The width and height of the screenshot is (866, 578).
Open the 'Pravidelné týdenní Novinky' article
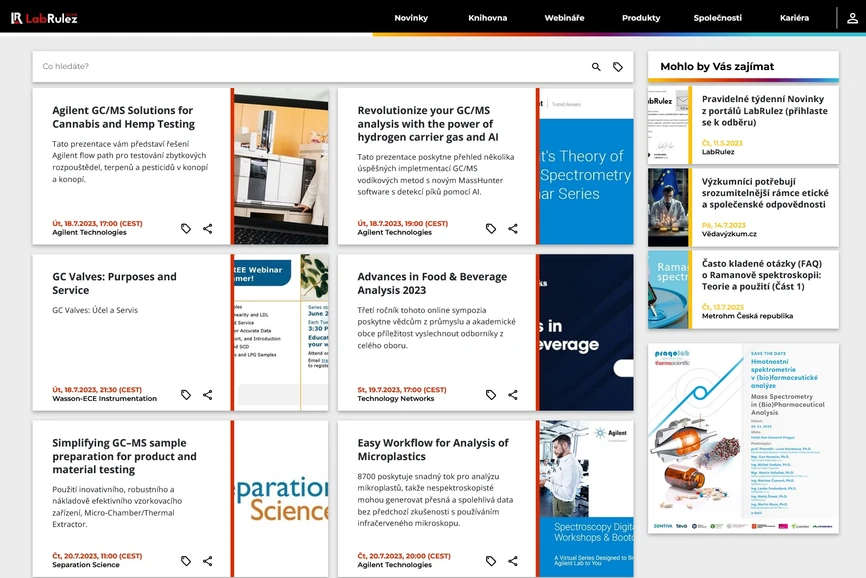[x=764, y=110]
